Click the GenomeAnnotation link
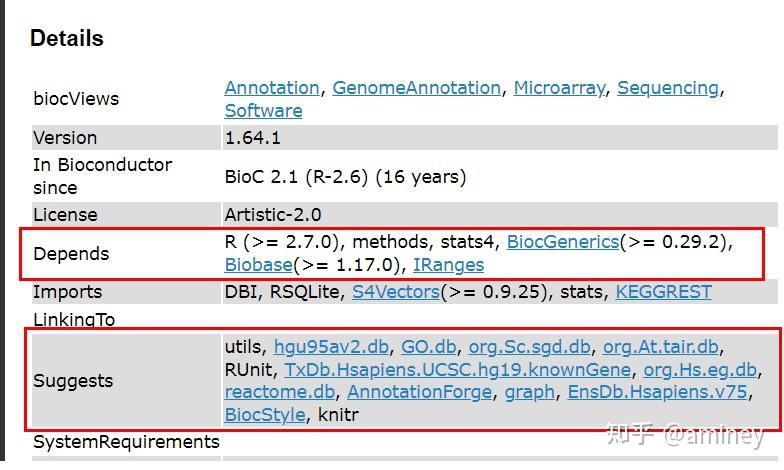784x470 pixels. click(x=416, y=88)
